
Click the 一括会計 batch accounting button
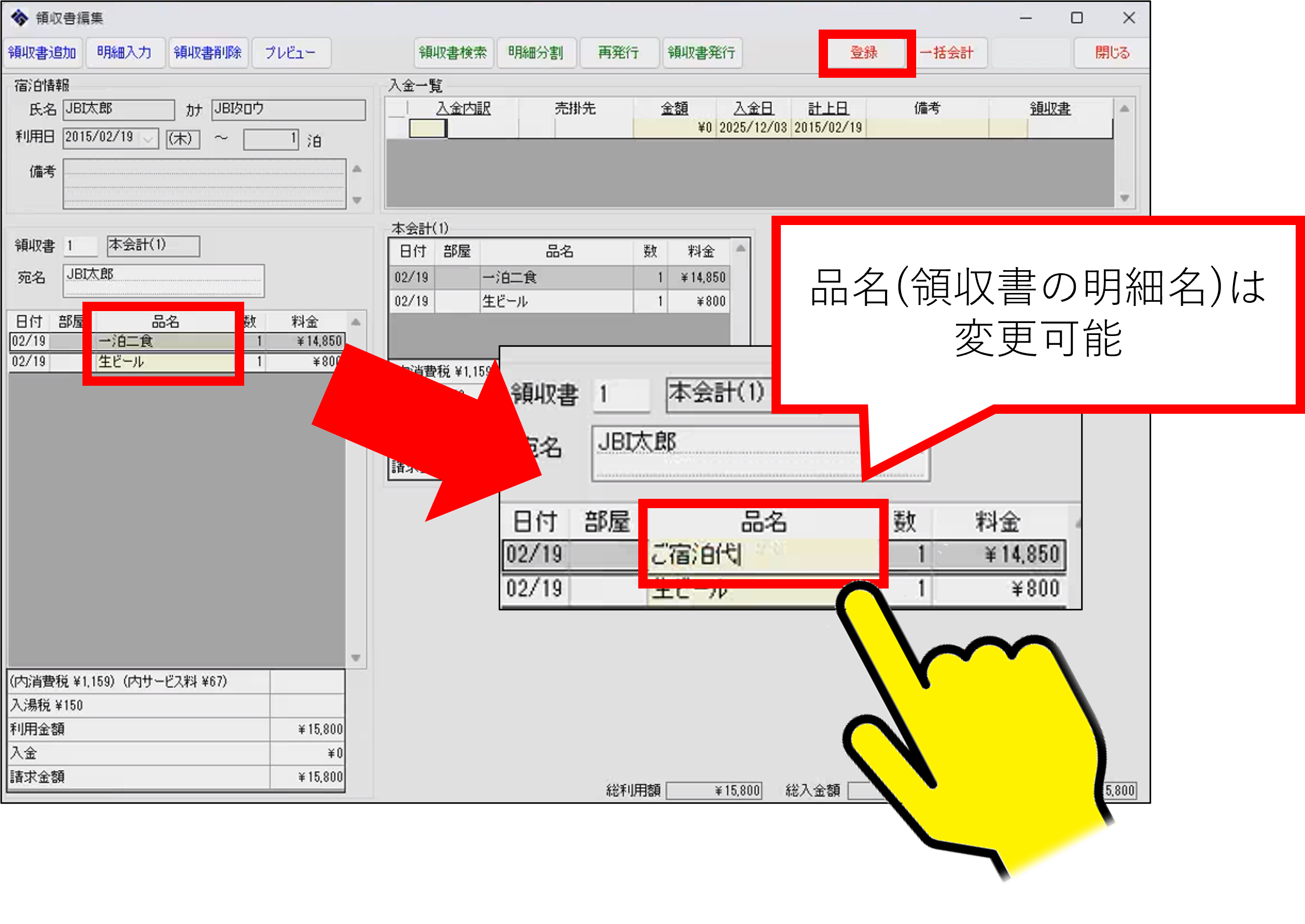(947, 53)
